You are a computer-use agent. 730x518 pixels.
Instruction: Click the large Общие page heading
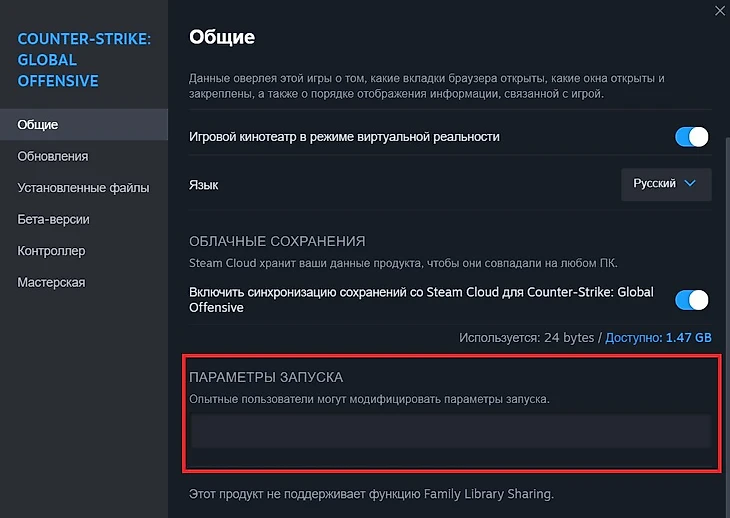tap(222, 38)
